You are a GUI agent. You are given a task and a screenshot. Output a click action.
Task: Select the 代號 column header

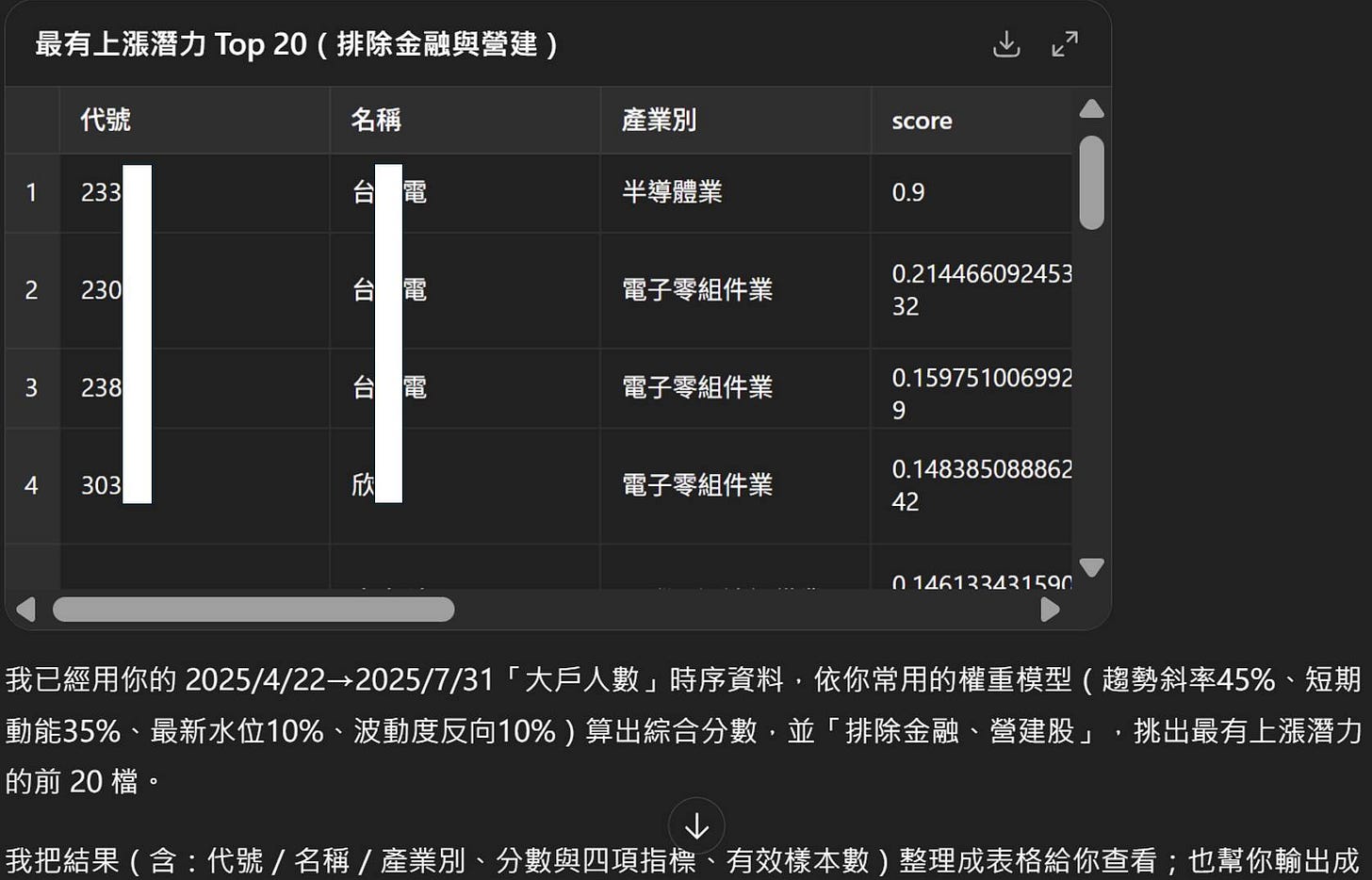[x=105, y=121]
